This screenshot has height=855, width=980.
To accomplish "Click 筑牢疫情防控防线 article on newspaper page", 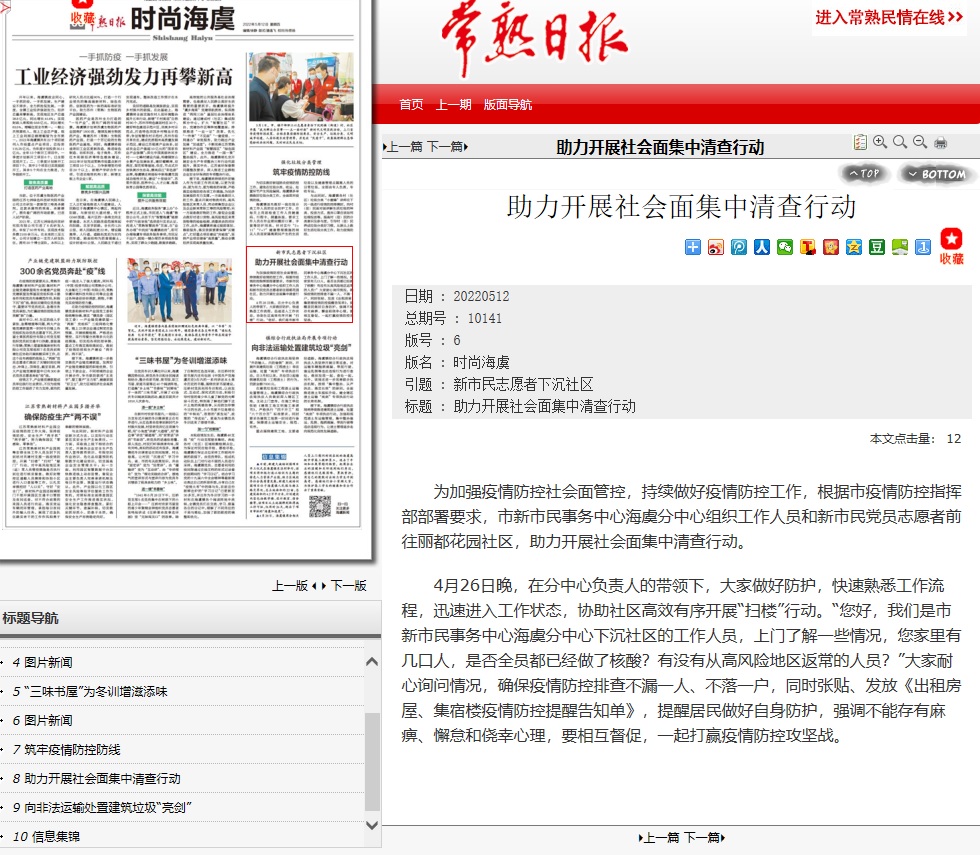I will [301, 199].
